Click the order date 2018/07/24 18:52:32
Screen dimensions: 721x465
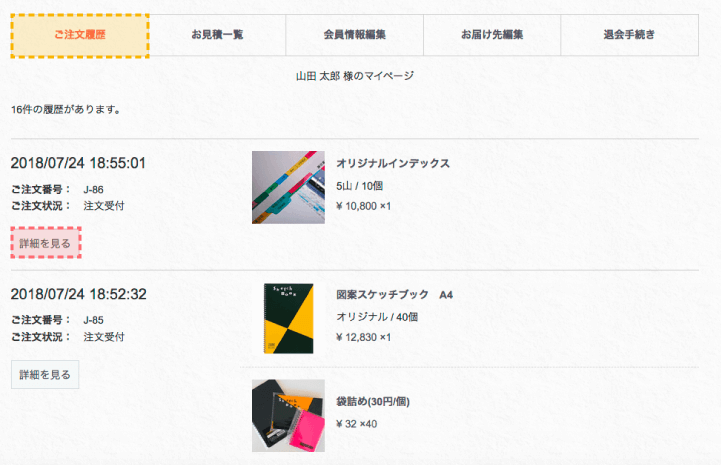(78, 294)
